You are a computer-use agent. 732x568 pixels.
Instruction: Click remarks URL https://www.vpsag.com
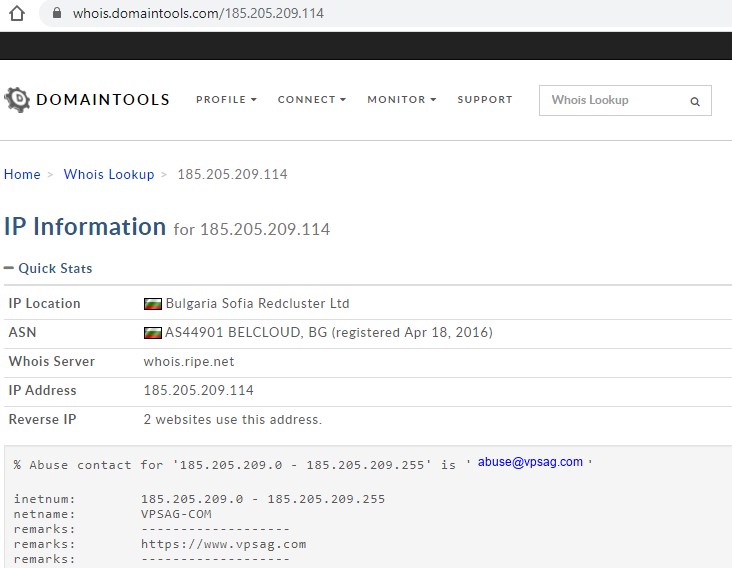point(224,544)
